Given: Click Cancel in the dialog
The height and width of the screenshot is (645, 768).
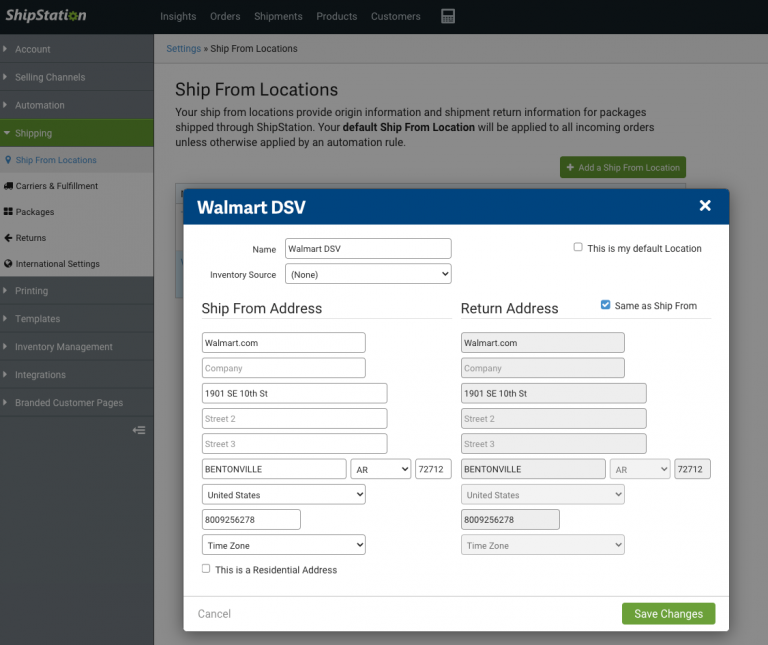Looking at the screenshot, I should coord(214,614).
